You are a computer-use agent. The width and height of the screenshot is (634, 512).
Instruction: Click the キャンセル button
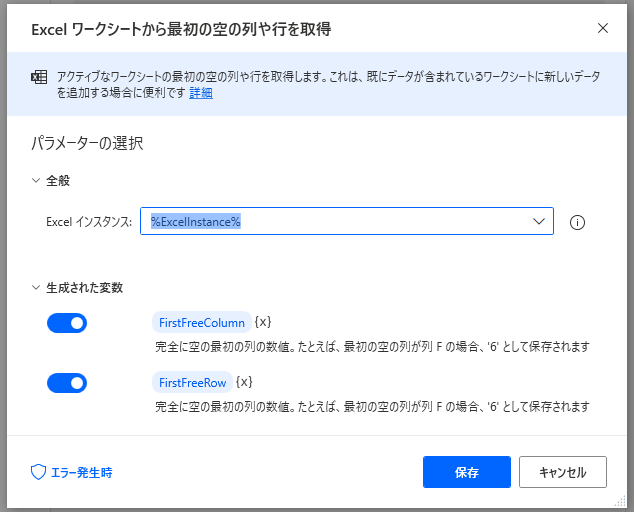click(561, 472)
